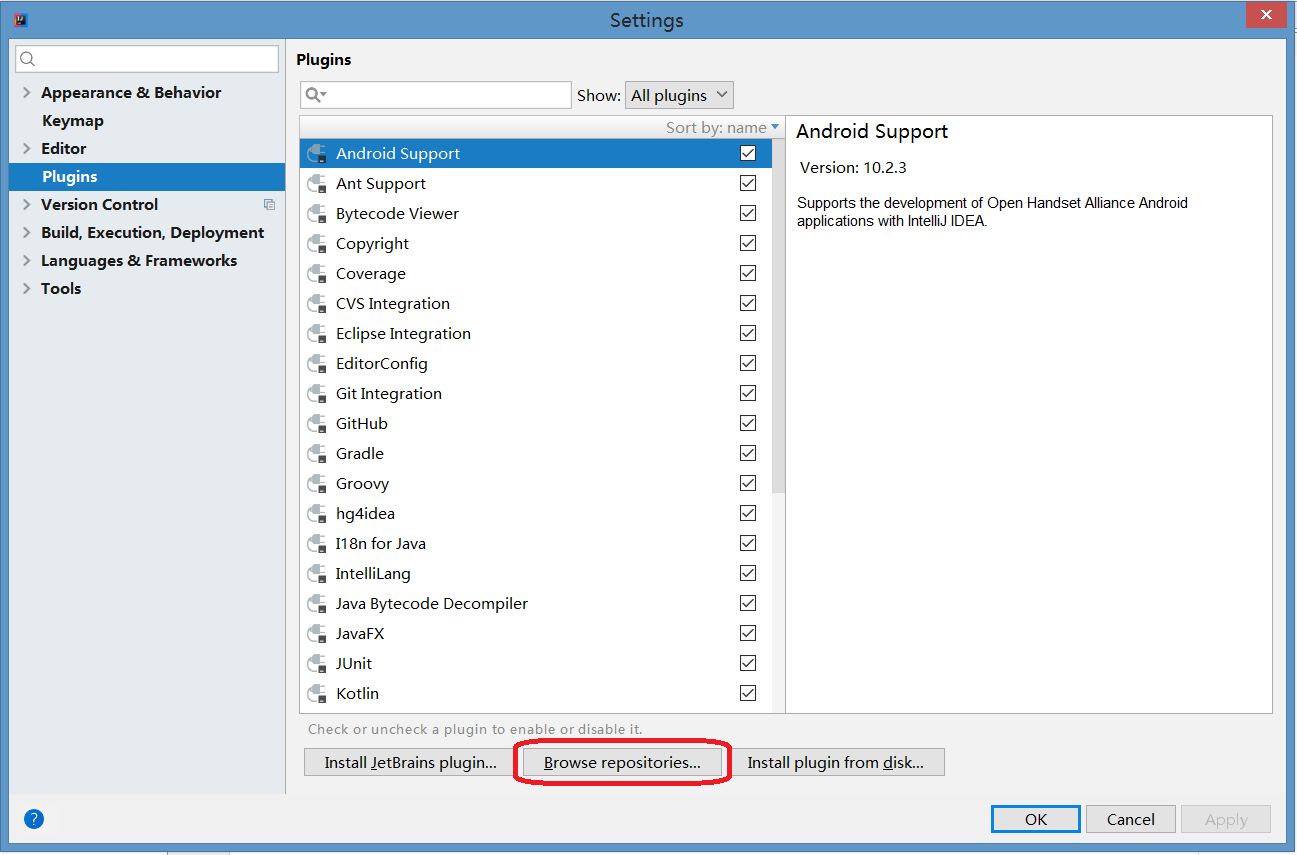Click Install JetBrains plugin button

coord(410,762)
